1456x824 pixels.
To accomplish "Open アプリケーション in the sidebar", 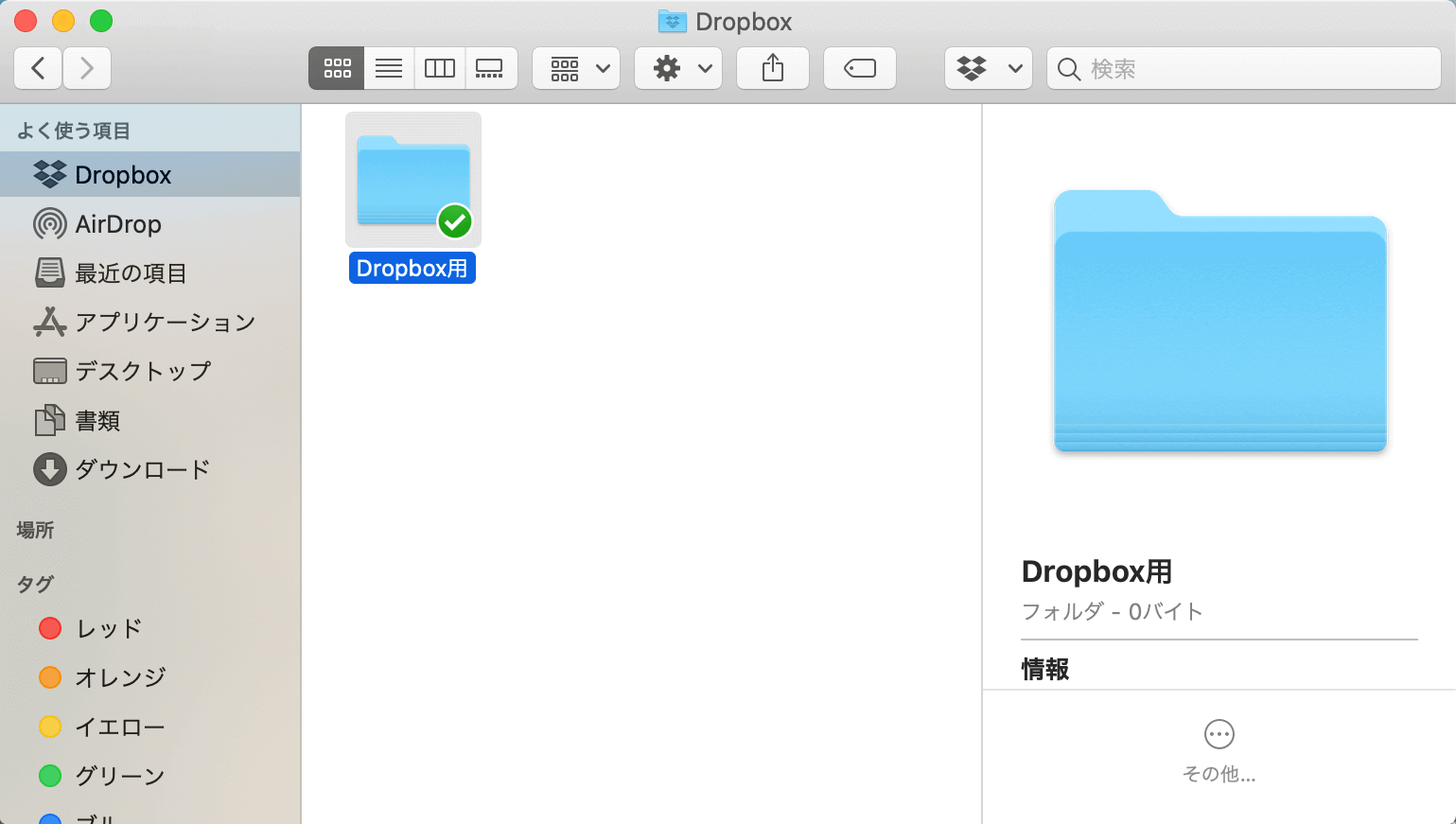I will click(x=150, y=323).
